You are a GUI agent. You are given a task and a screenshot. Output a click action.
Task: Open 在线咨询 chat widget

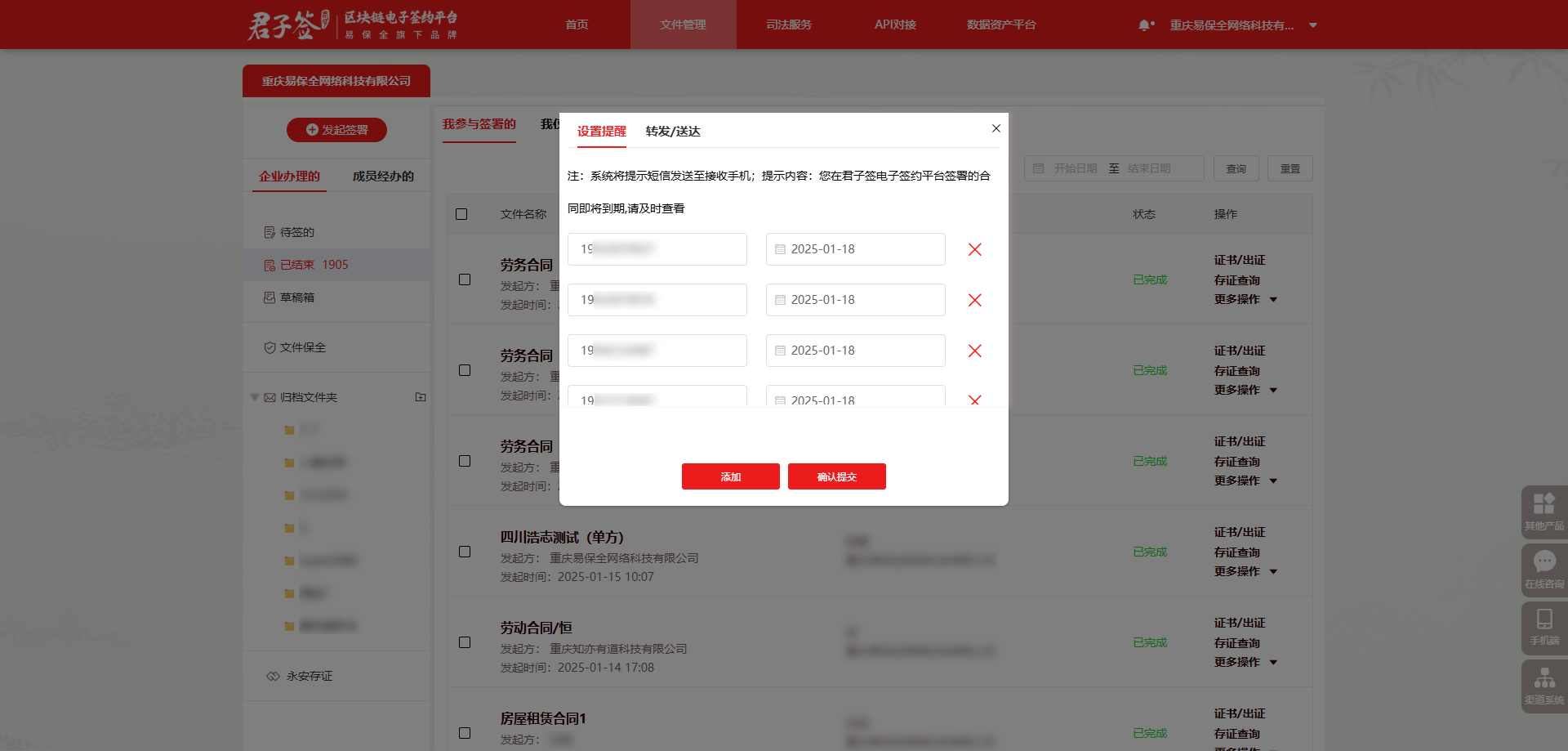tap(1543, 570)
